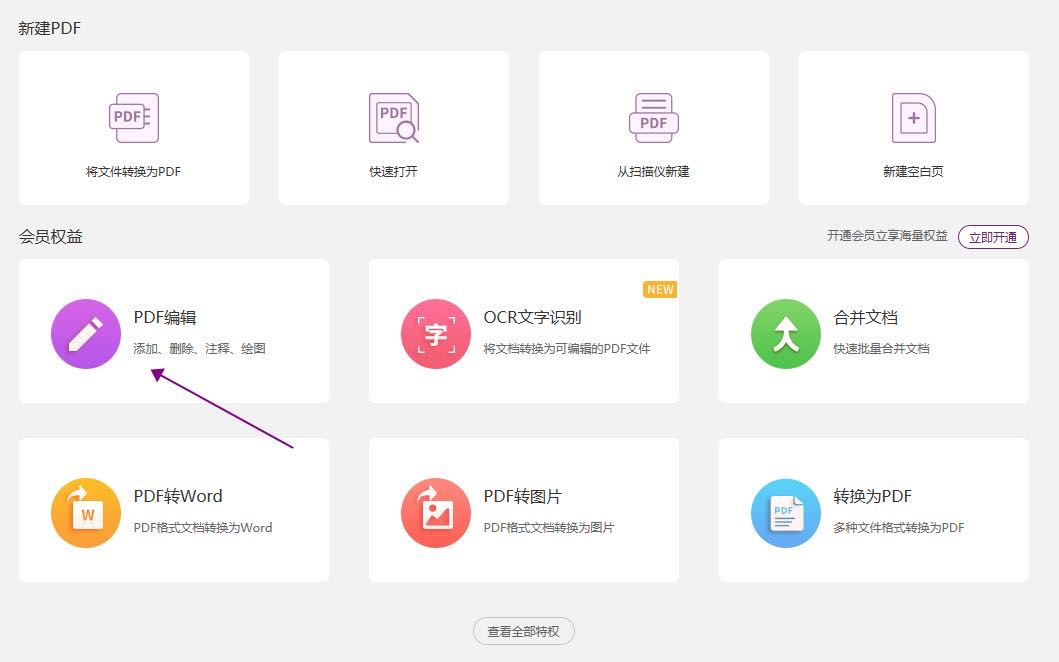The image size is (1059, 662).
Task: Select the 新建空白页 plus-page icon
Action: tap(913, 117)
